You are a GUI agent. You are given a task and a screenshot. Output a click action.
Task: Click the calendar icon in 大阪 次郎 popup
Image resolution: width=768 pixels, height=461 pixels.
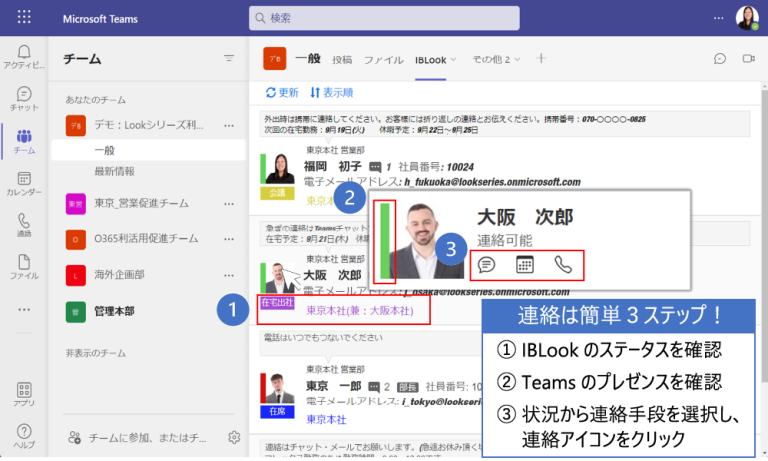click(x=525, y=265)
